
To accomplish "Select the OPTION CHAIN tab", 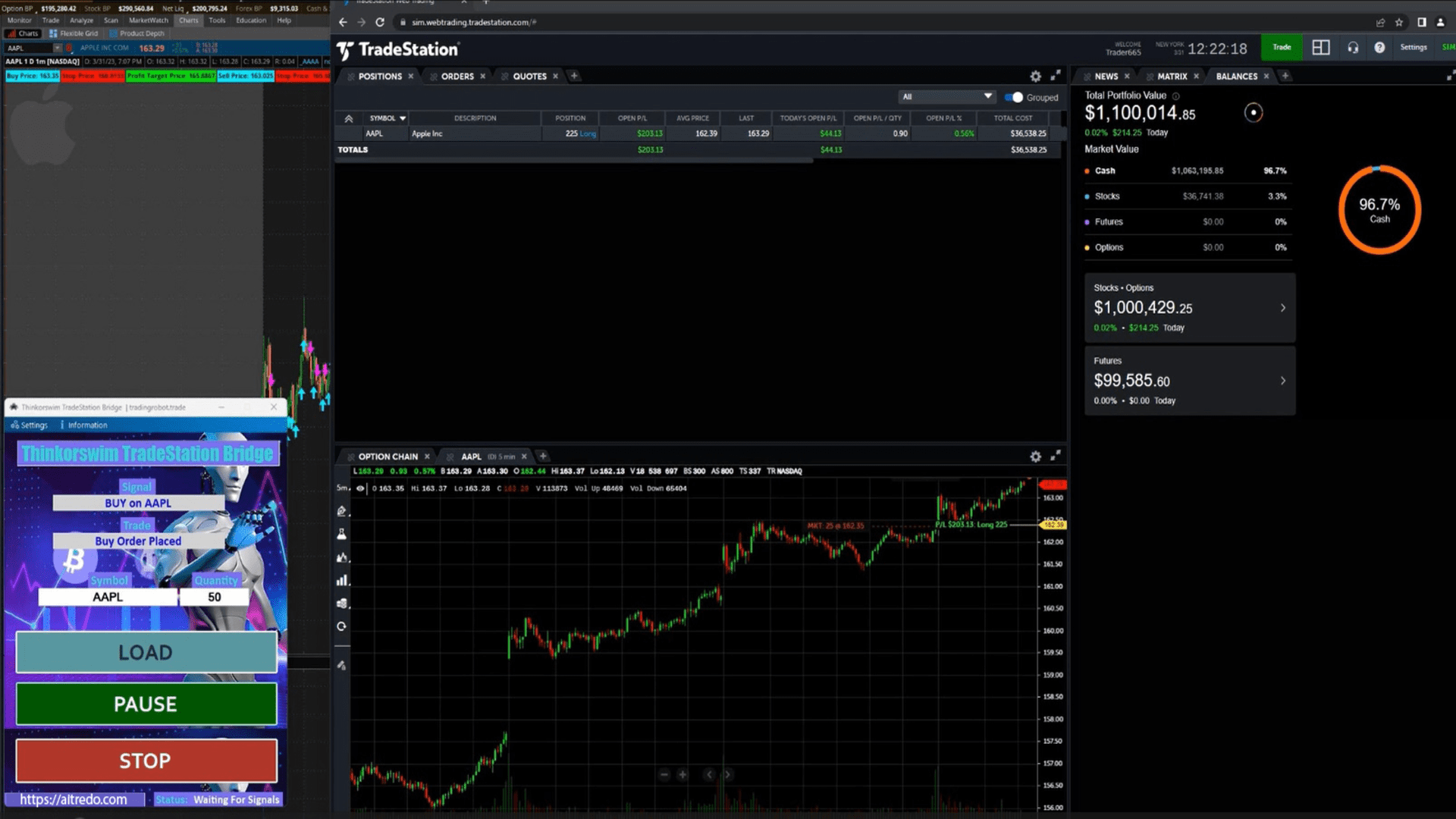I will 387,456.
